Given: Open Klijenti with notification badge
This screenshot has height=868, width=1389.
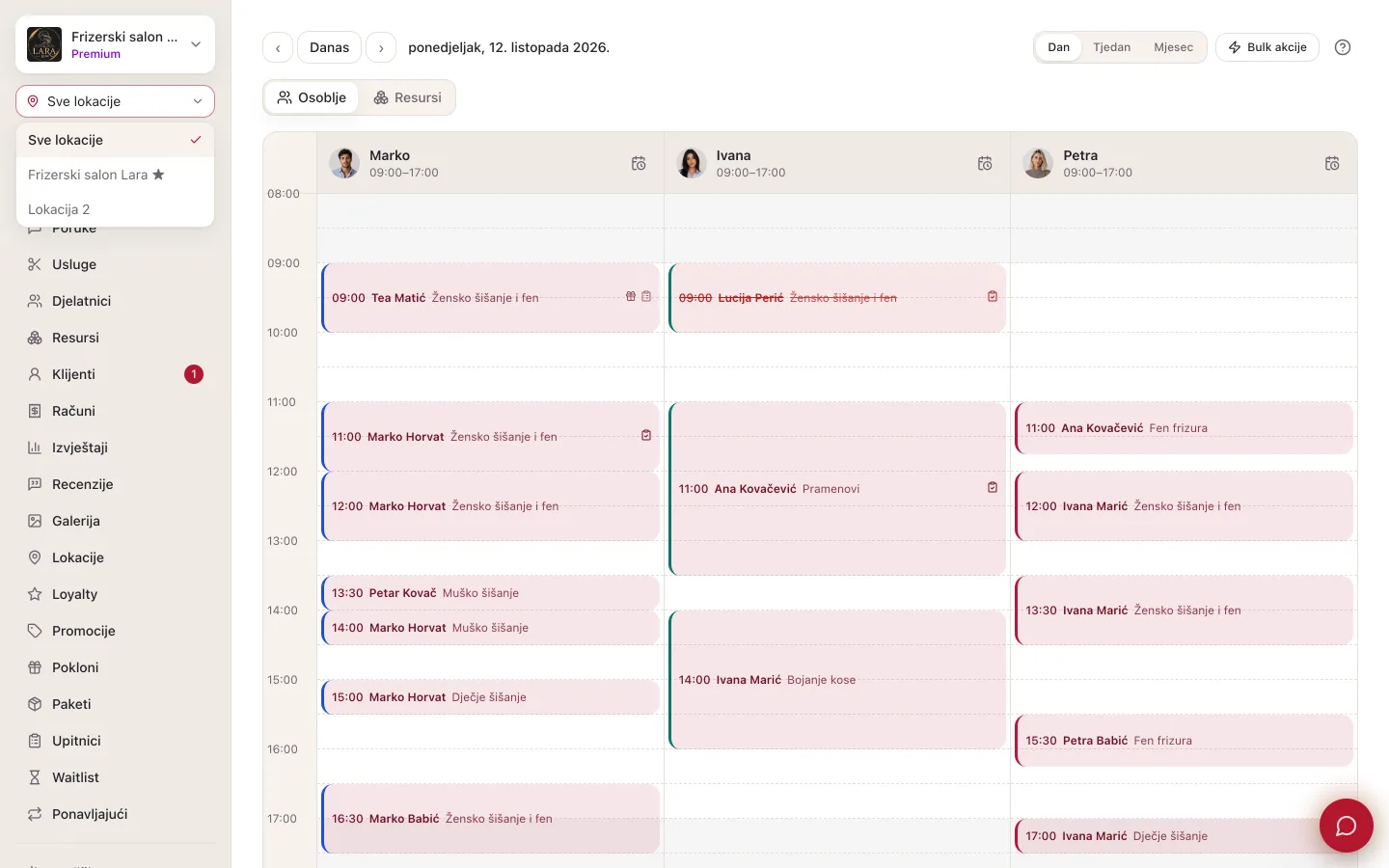Looking at the screenshot, I should (x=116, y=374).
